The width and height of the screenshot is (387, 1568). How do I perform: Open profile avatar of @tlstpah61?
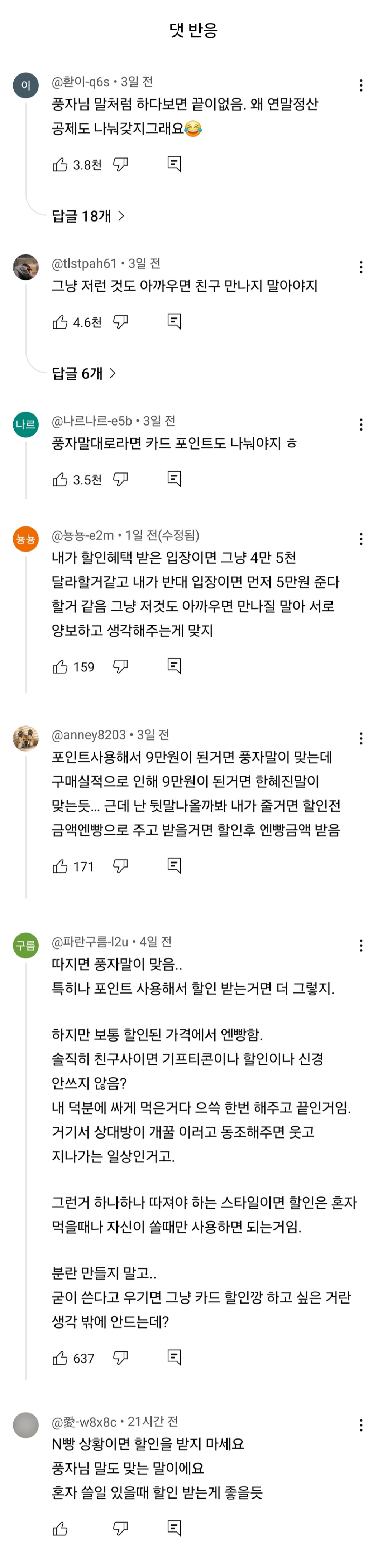click(25, 267)
